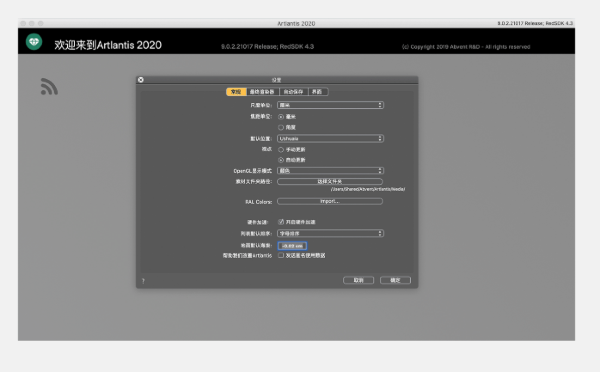Open the Interface (界面) tab

pos(317,92)
